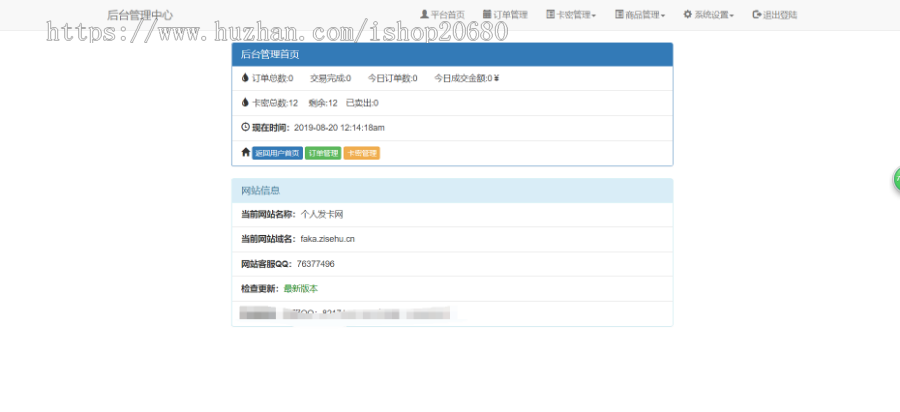Image resolution: width=900 pixels, height=412 pixels.
Task: Click the gear icon for 系统设置
Action: pyautogui.click(x=688, y=15)
